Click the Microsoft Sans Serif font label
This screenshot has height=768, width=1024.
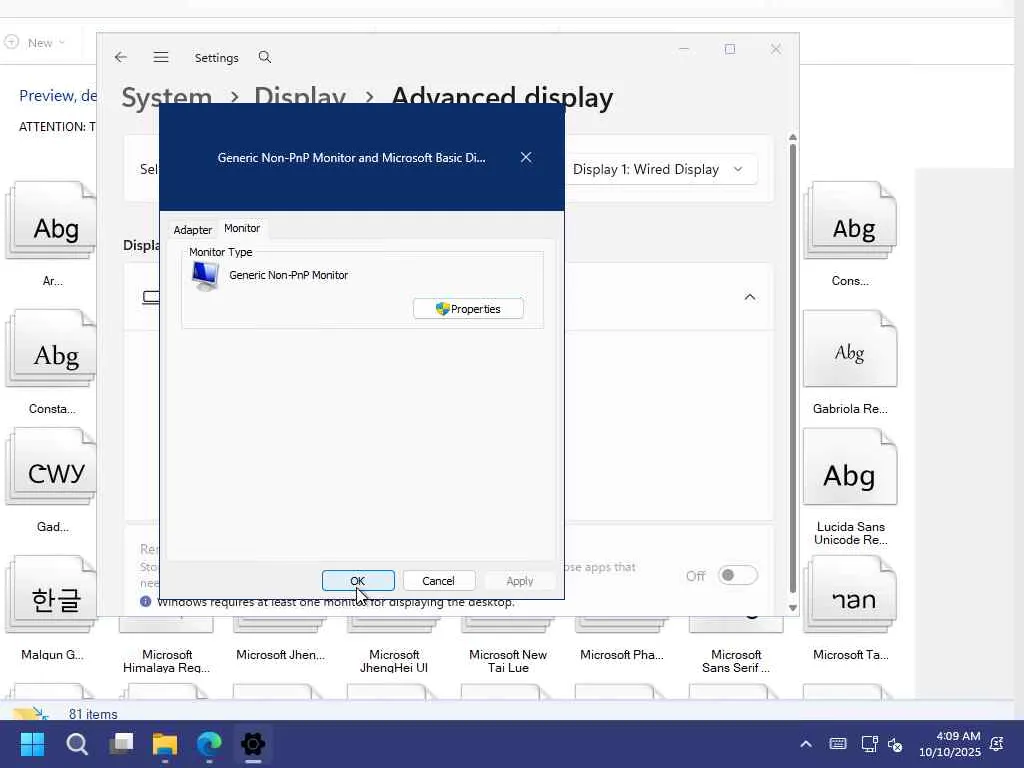coord(736,661)
